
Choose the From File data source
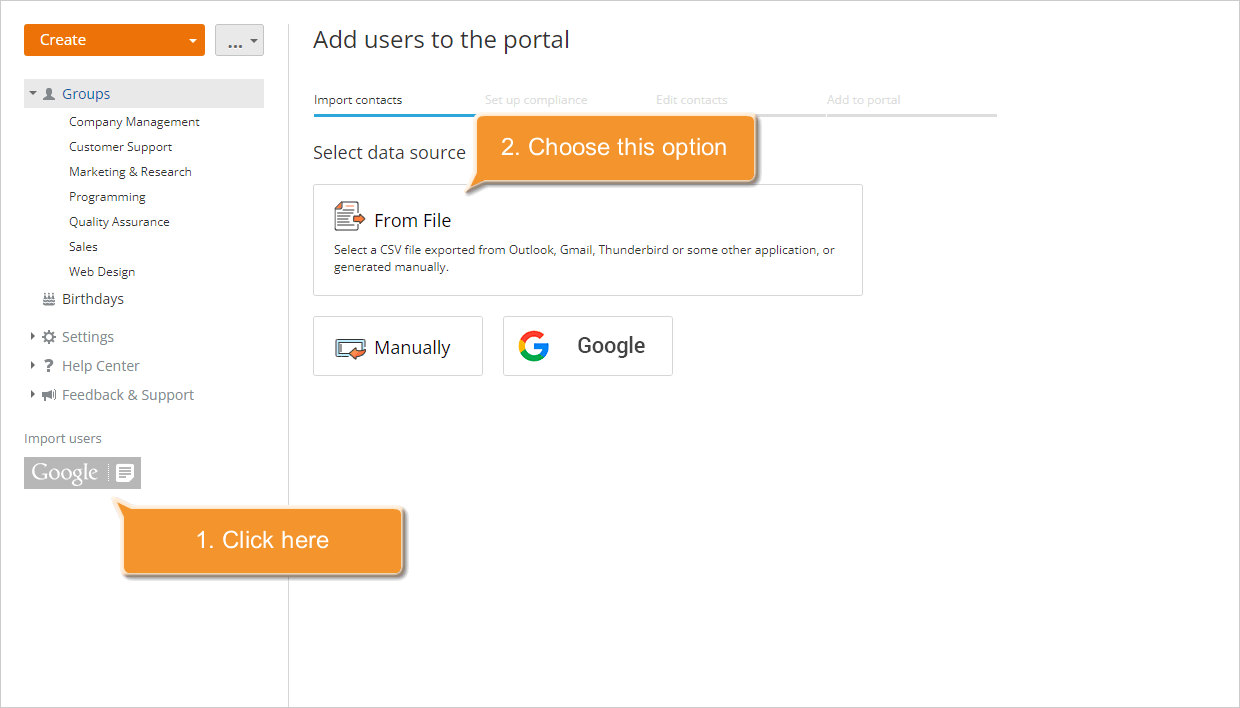(588, 240)
